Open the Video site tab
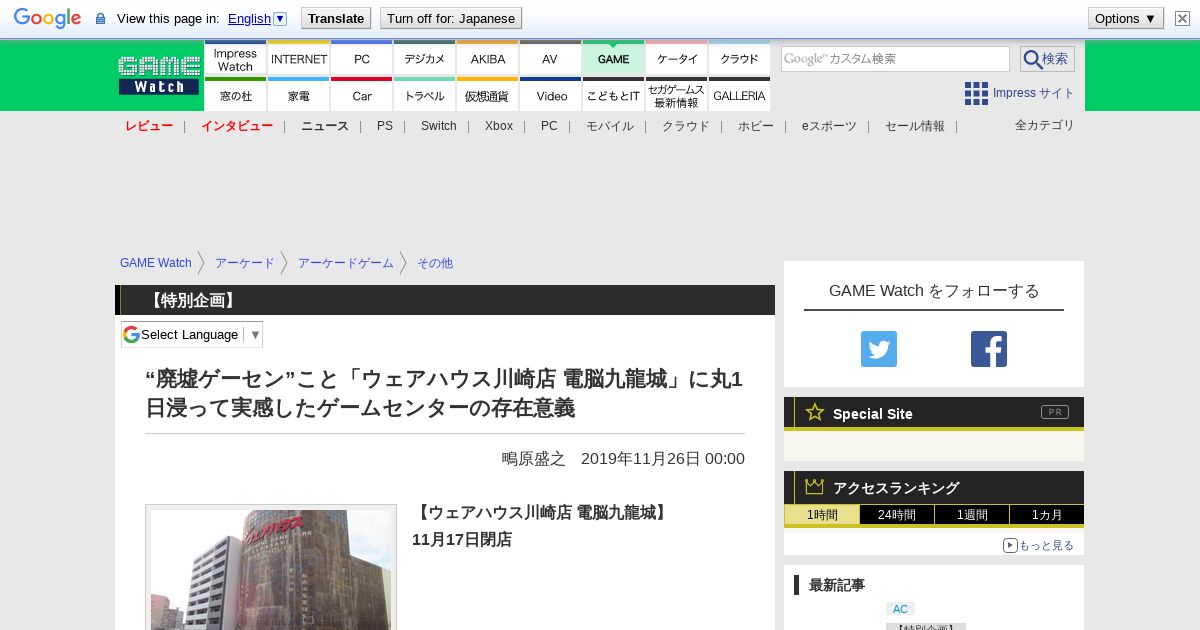The image size is (1200, 630). tap(550, 95)
